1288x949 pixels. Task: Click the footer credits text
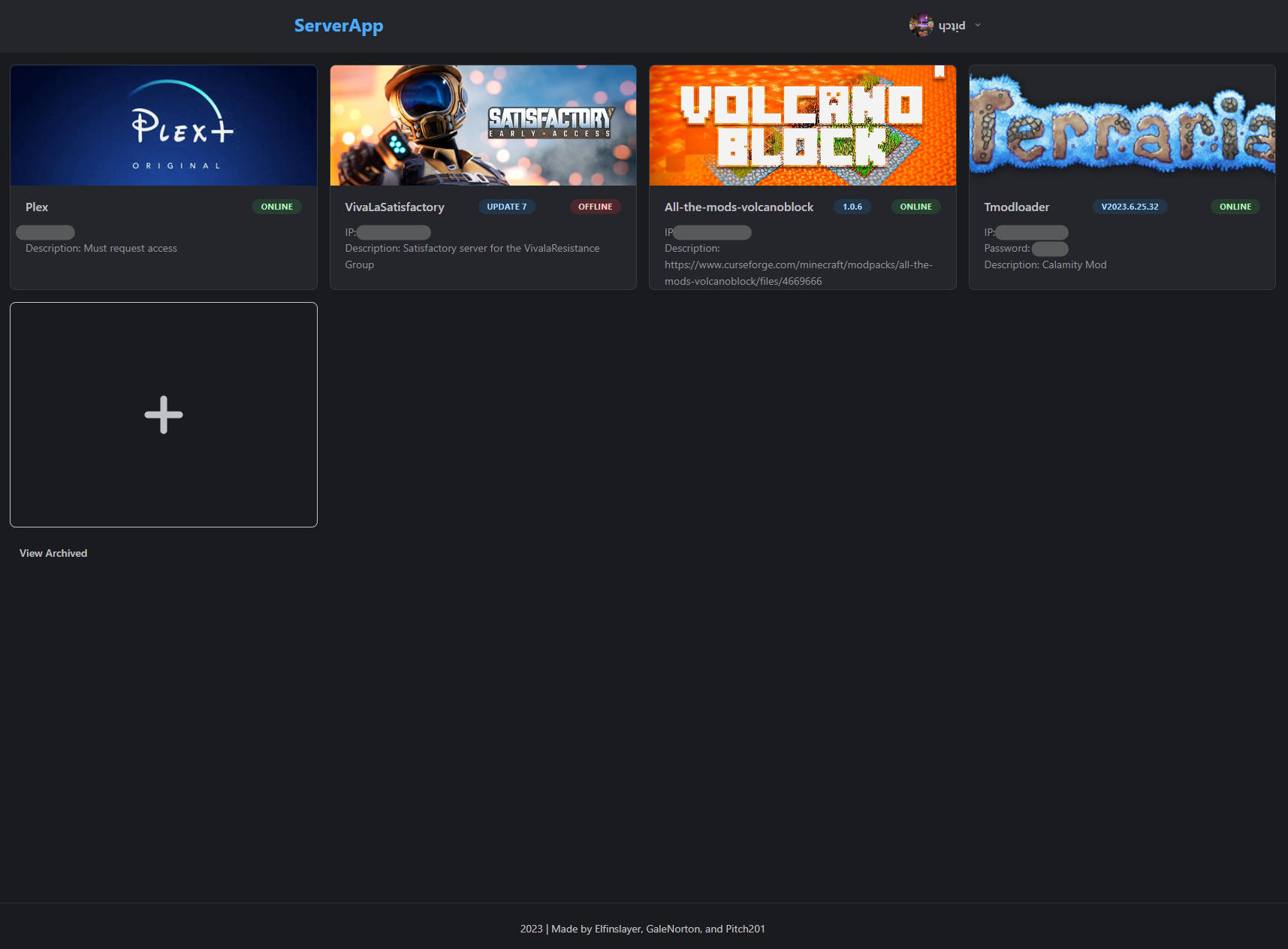(643, 929)
